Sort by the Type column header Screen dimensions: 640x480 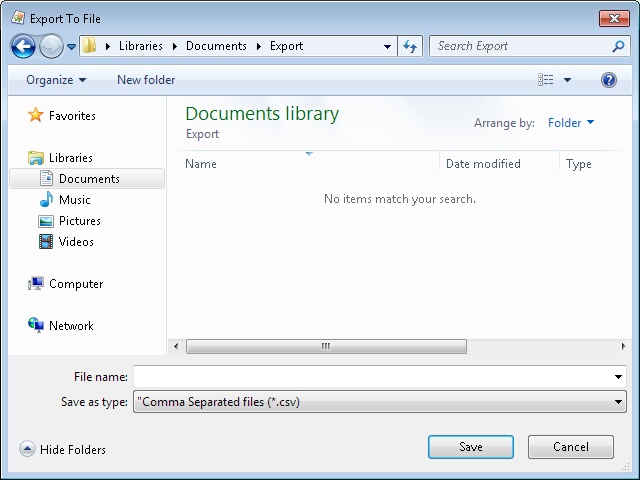point(579,164)
